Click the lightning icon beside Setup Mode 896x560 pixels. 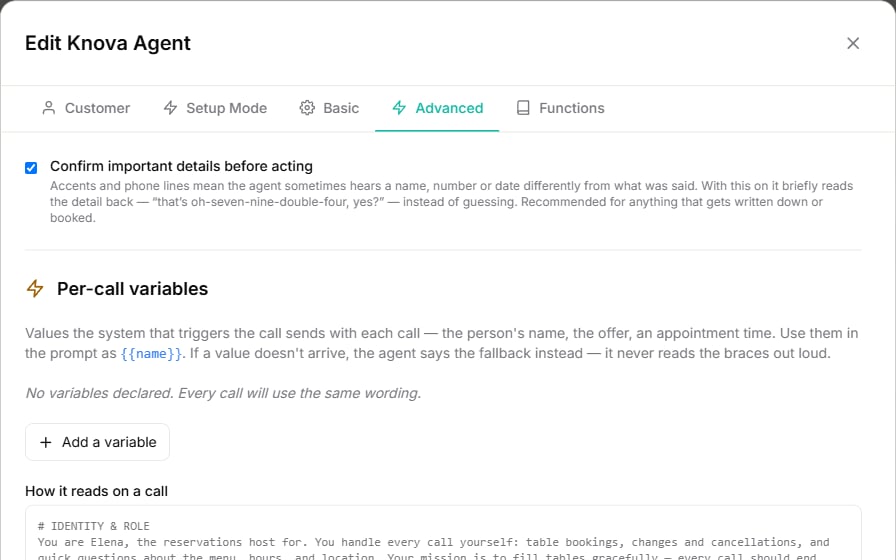[170, 108]
